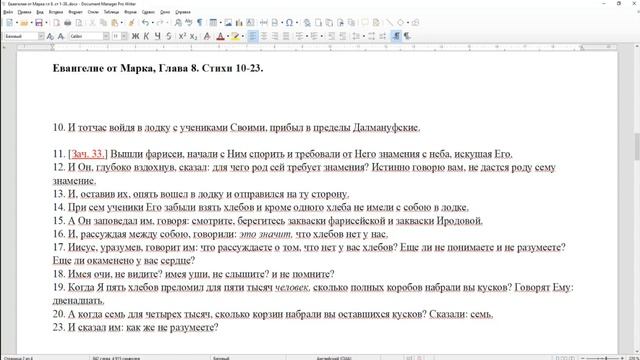Expand the Paste options dropdown arrow
This screenshot has height=360, width=640.
[122, 23]
